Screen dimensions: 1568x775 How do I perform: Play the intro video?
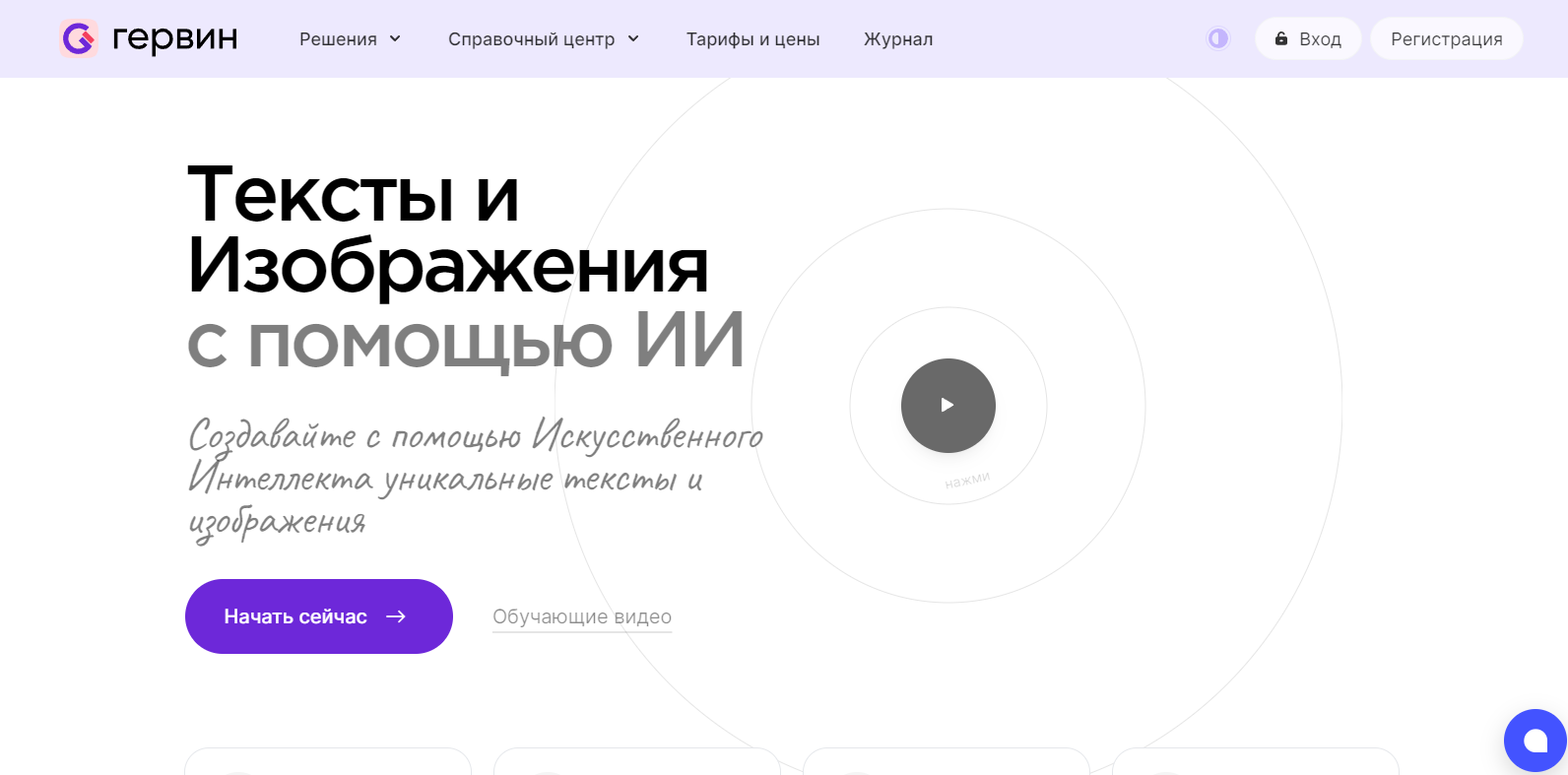click(948, 406)
